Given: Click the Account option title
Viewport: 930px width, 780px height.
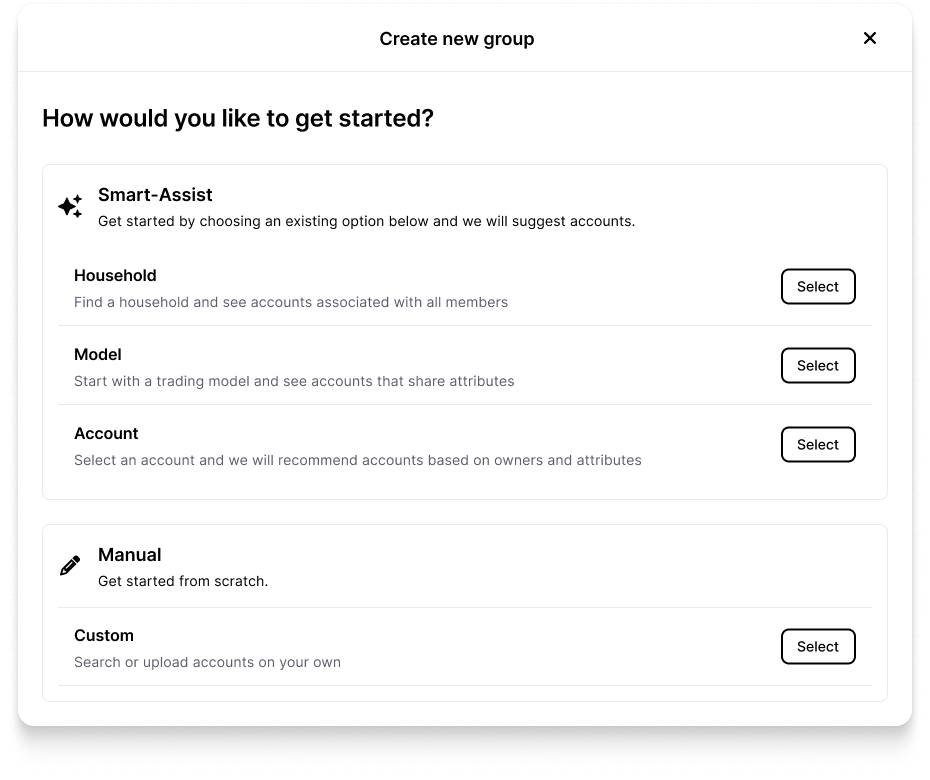Looking at the screenshot, I should [106, 433].
